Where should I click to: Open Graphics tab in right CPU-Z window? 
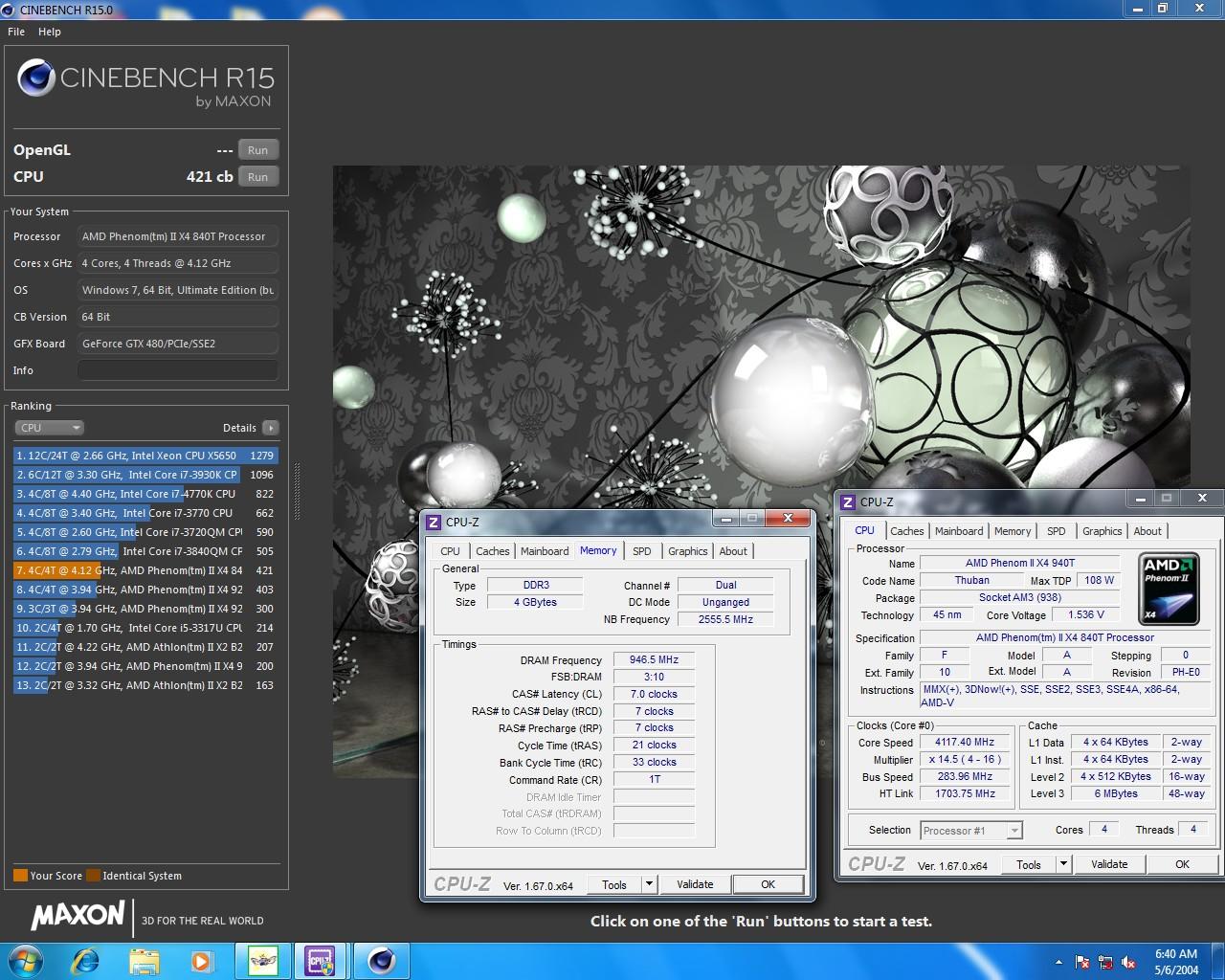click(1102, 531)
